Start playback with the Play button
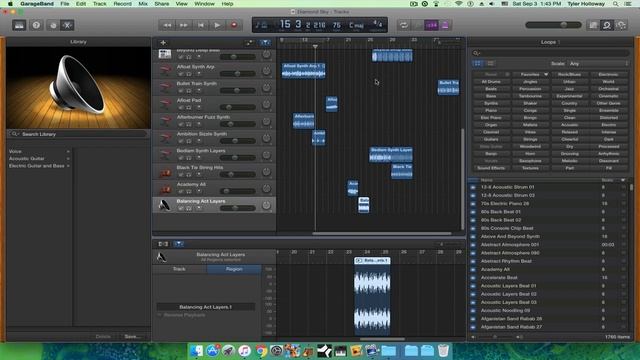 217,25
